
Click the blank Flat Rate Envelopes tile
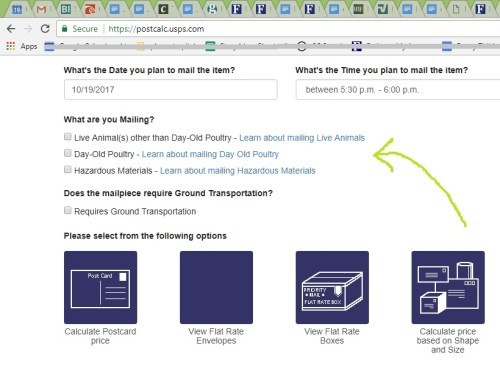(x=216, y=287)
